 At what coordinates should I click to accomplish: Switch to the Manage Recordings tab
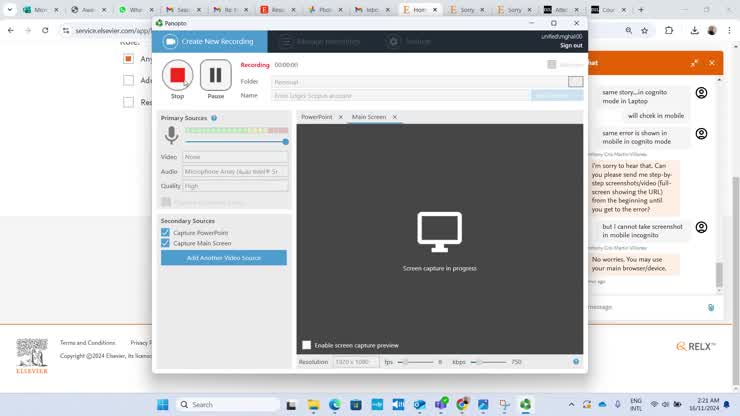[320, 42]
